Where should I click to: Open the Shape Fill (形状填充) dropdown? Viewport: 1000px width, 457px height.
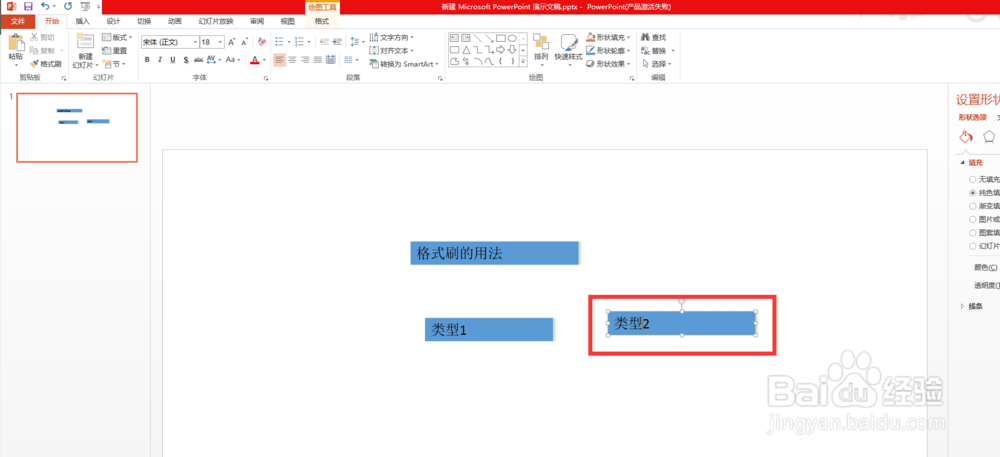pos(609,38)
